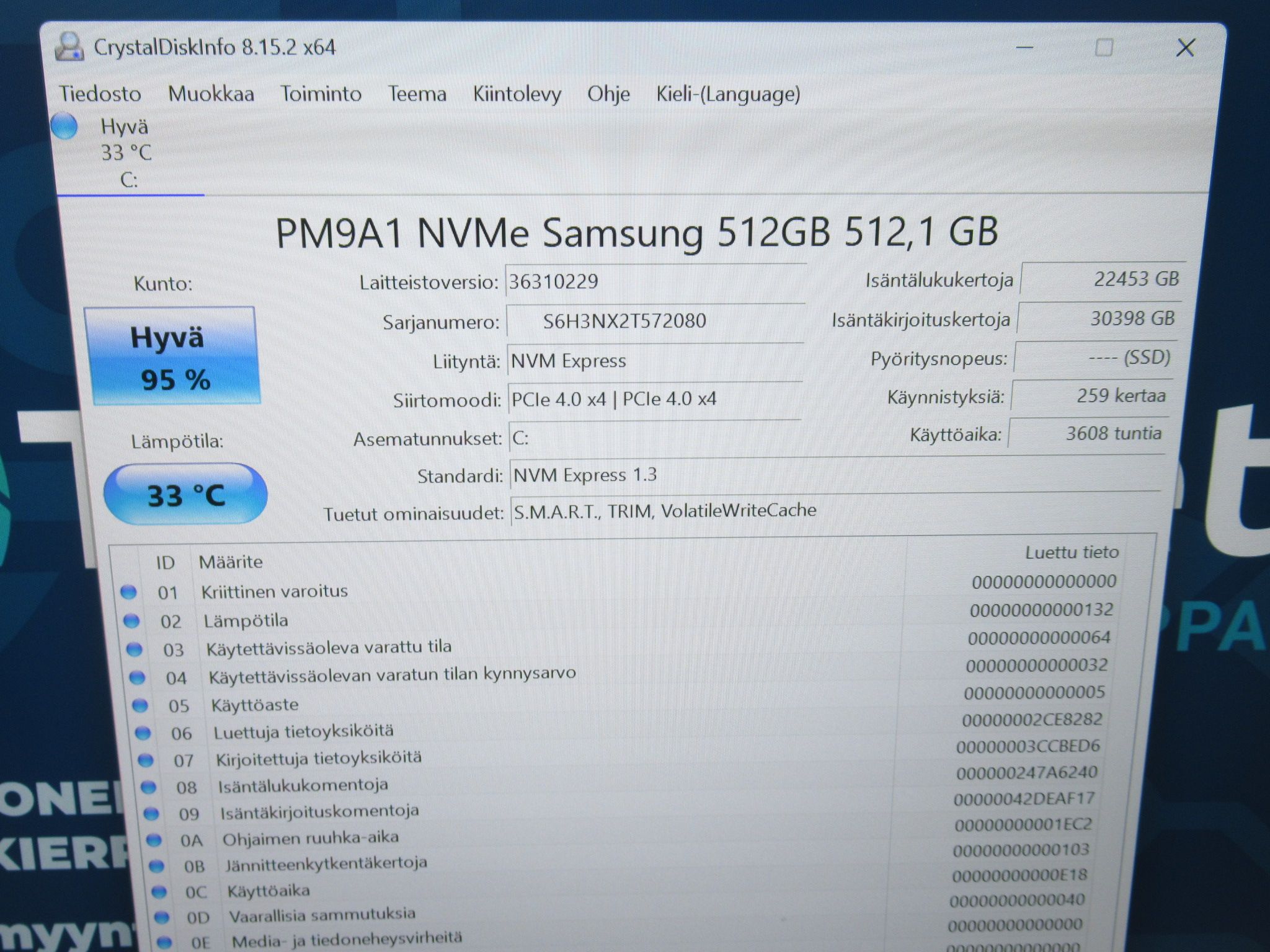
Task: Click the Käyttöaika value 3608 tuntia
Action: (1087, 433)
